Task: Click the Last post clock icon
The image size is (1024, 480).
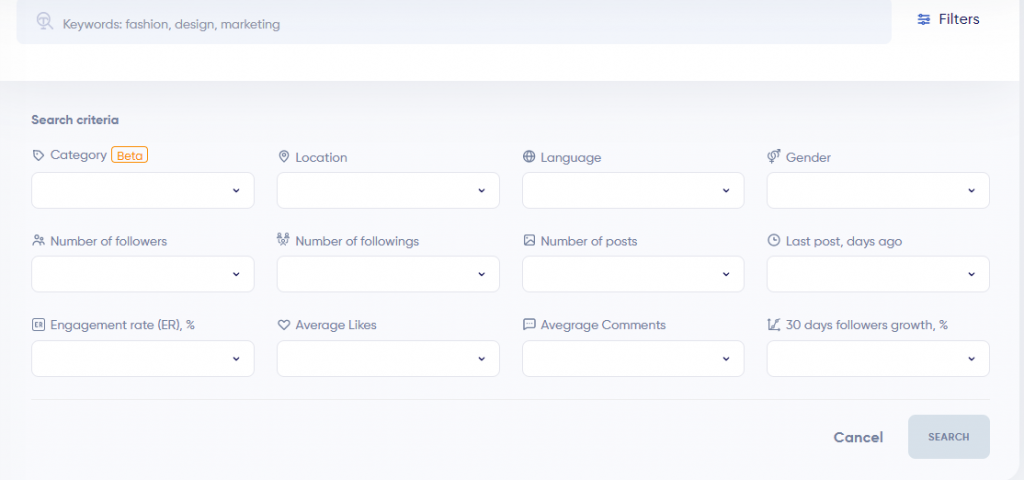Action: coord(774,241)
